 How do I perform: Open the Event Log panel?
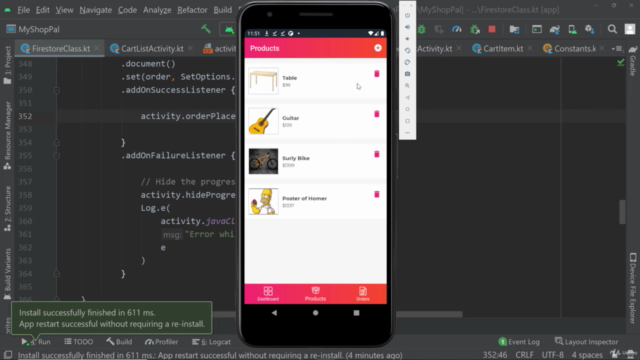coord(519,342)
